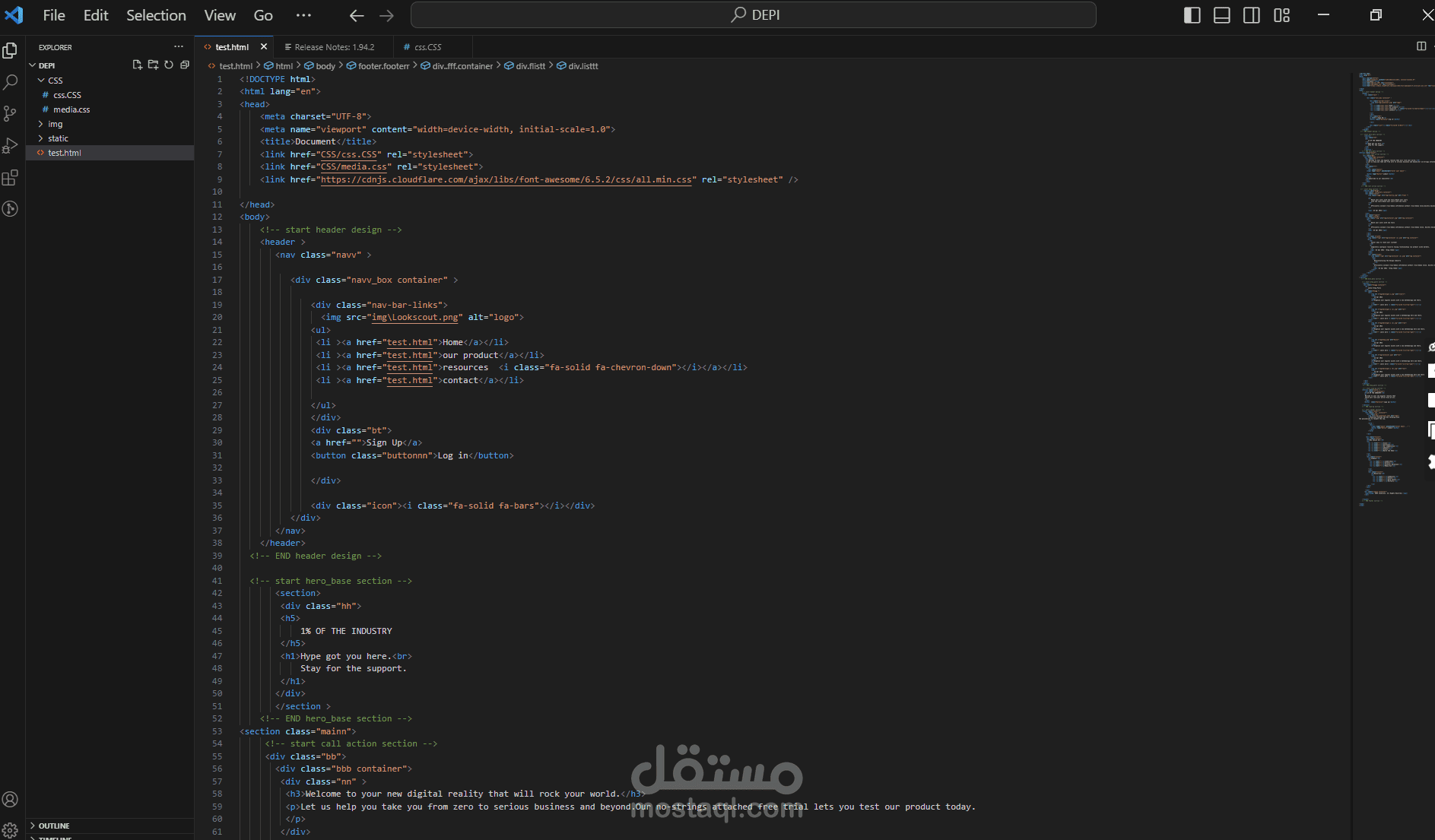Go back with the left arrow
This screenshot has width=1435, height=840.
pos(357,15)
